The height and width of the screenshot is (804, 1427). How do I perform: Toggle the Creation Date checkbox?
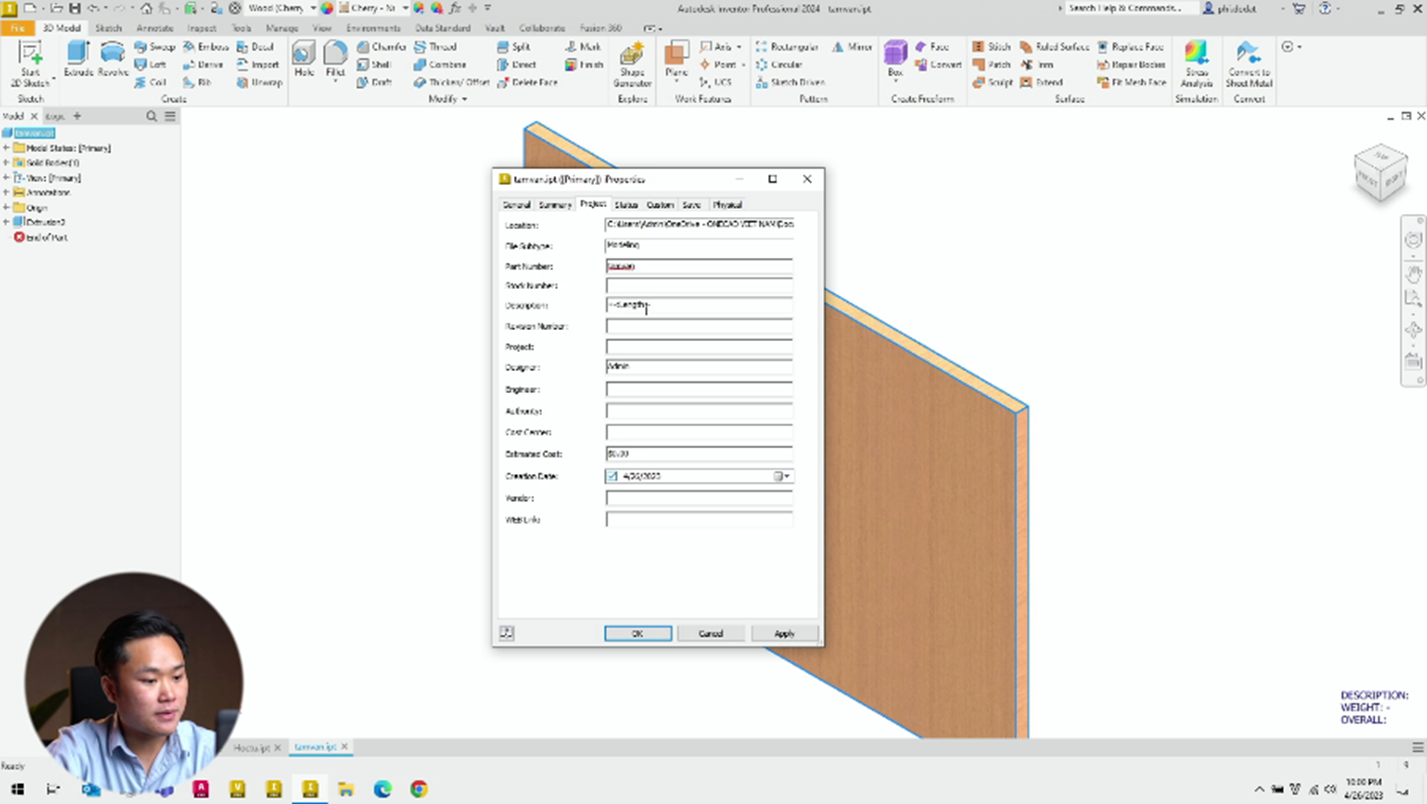[x=612, y=477]
